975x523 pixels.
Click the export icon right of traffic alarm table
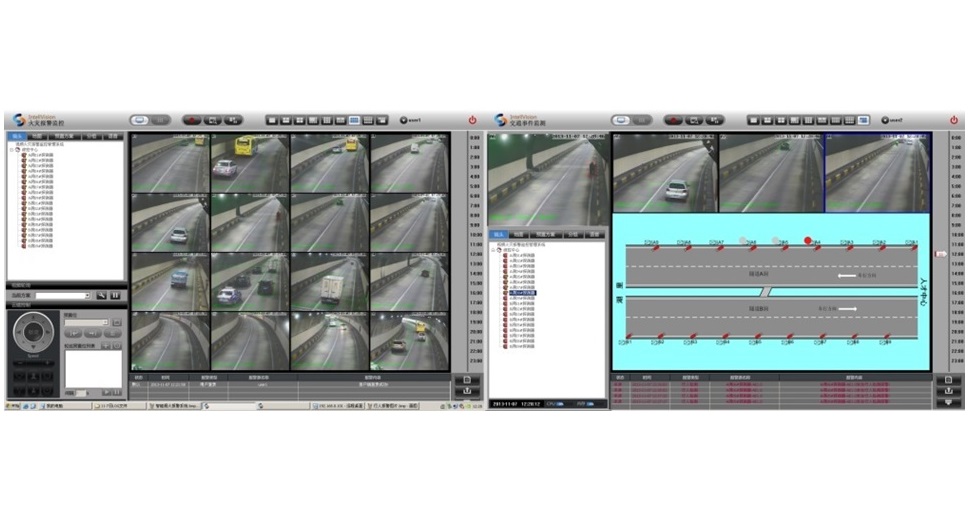click(948, 391)
